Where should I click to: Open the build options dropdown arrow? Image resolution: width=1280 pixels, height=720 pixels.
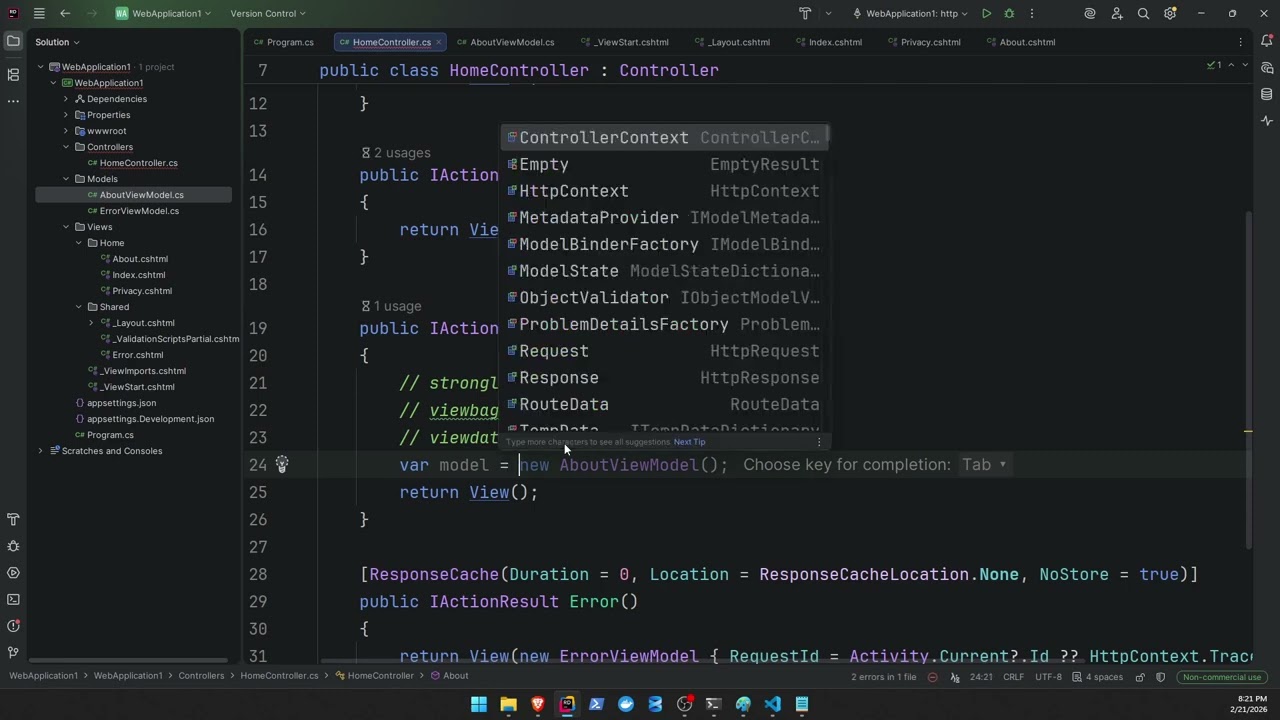coord(828,13)
